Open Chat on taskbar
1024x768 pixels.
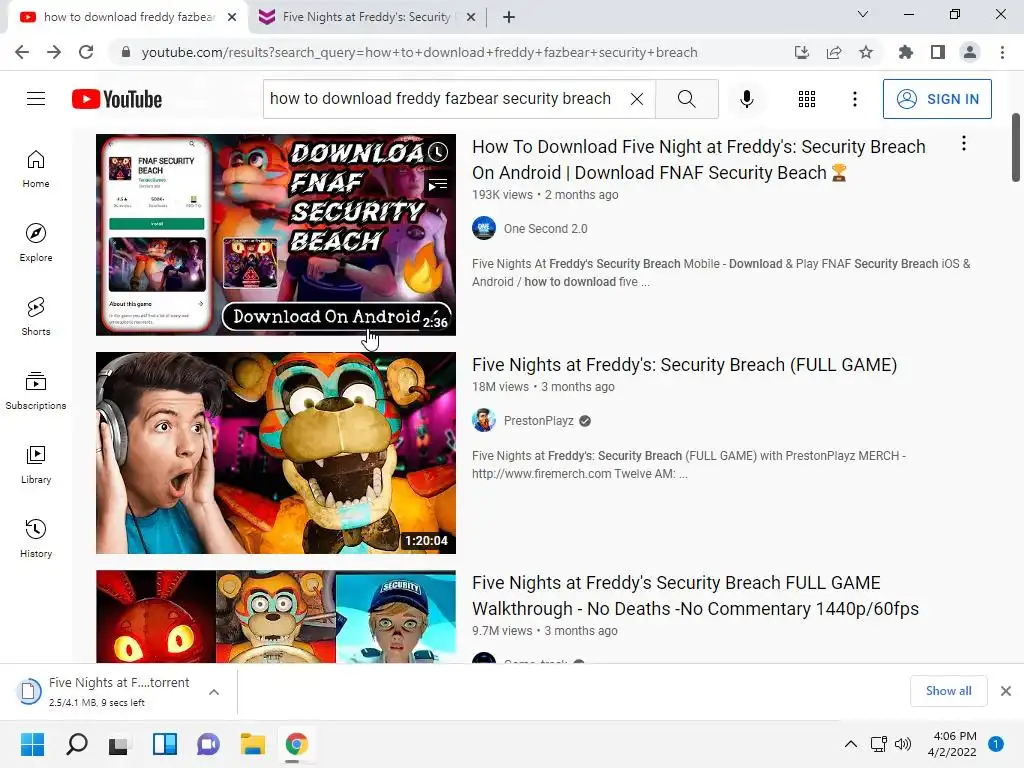pos(208,744)
